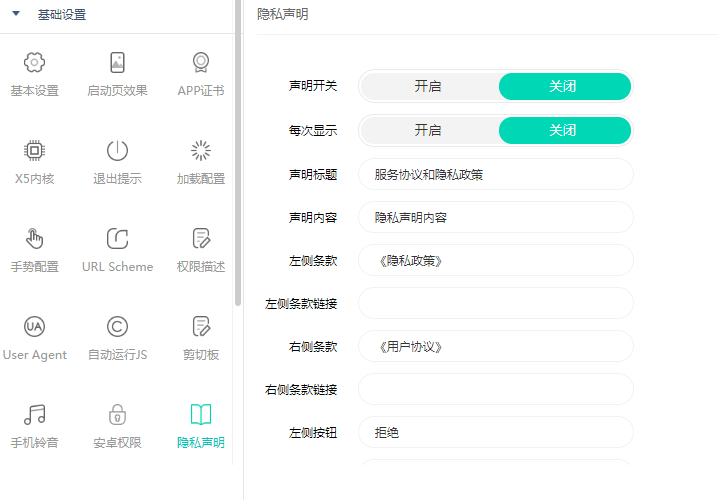Open the 安卓权限 lock icon

pyautogui.click(x=117, y=414)
